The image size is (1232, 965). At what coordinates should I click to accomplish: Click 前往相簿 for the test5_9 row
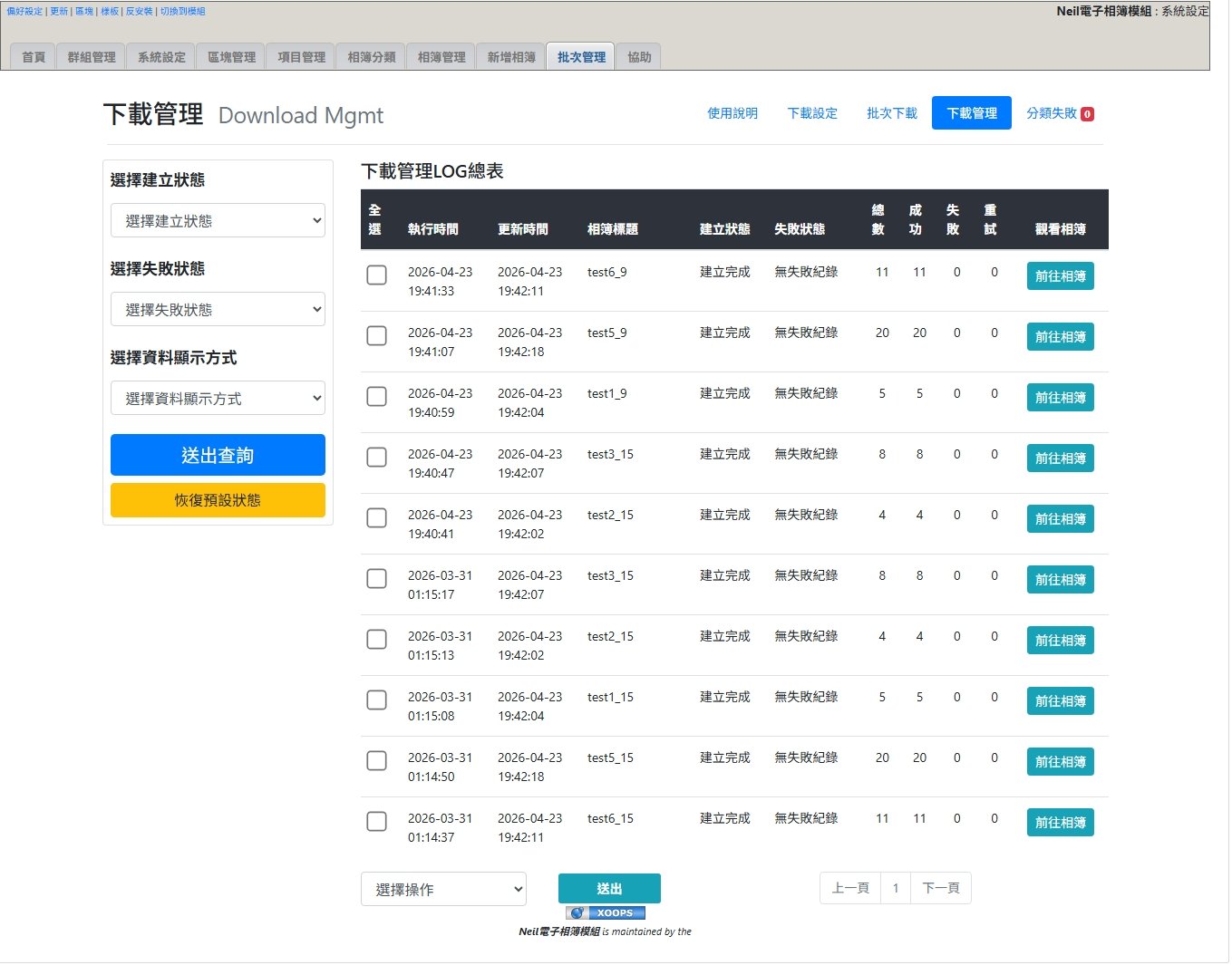point(1060,337)
